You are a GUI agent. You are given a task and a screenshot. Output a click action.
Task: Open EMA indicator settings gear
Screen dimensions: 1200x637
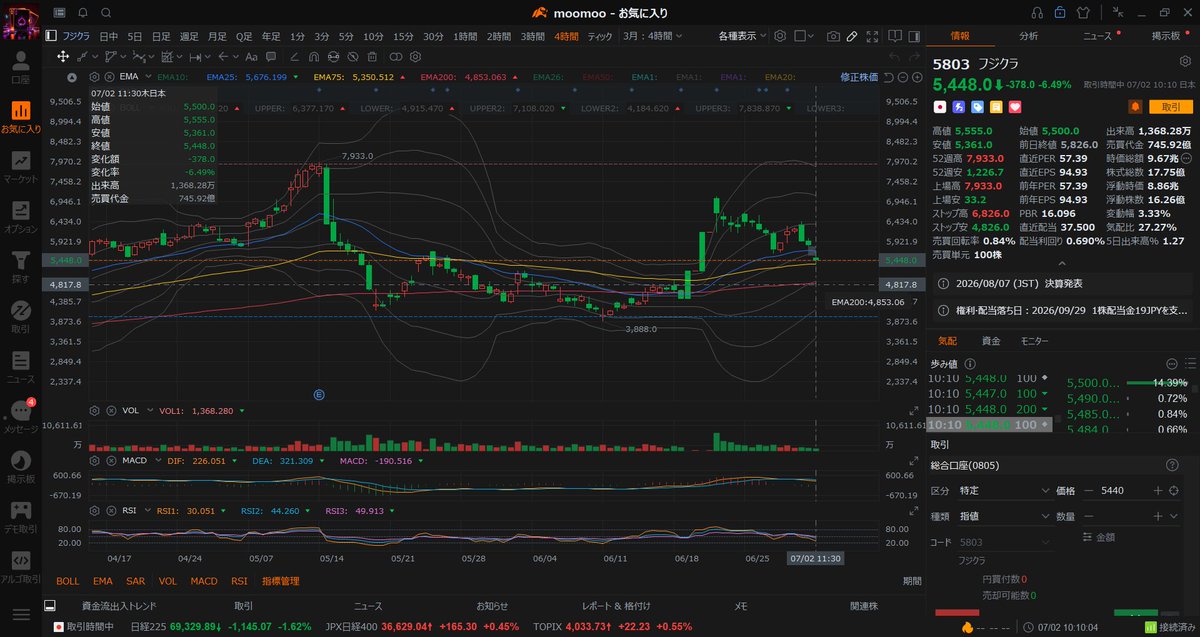tap(95, 76)
